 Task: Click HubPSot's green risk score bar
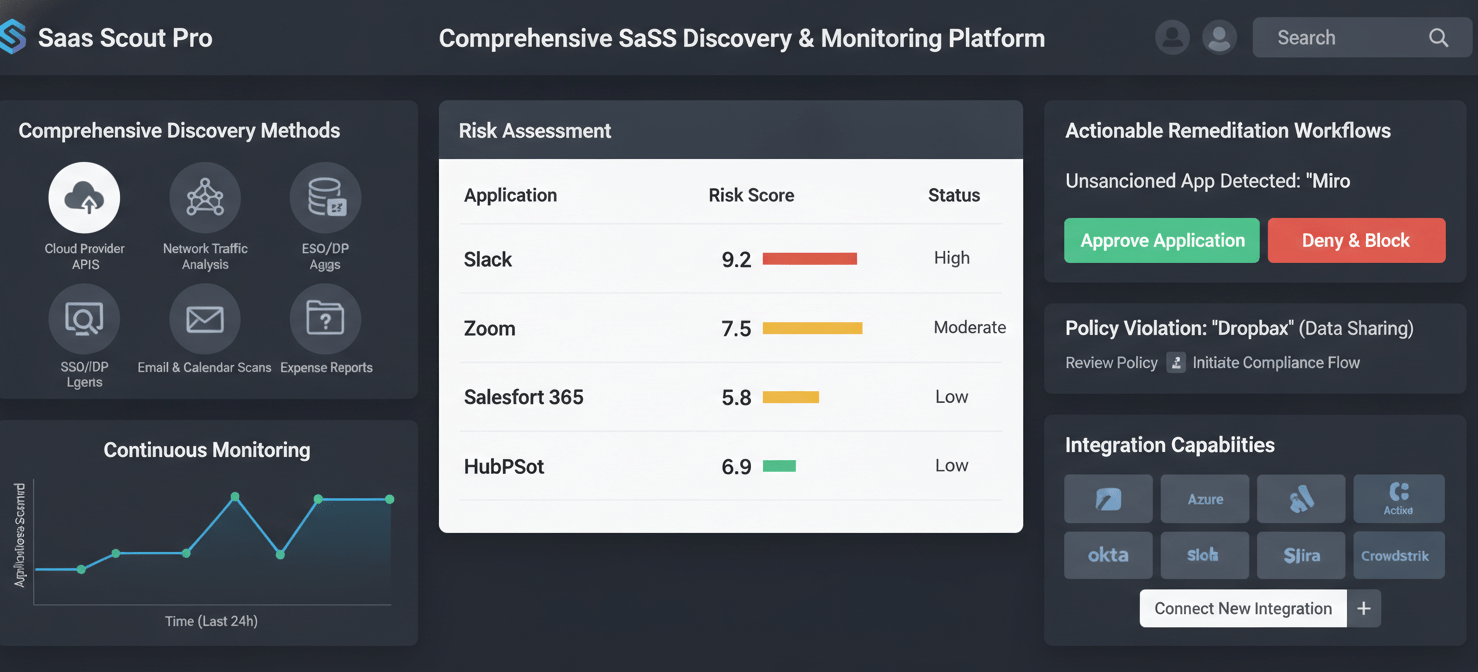pos(779,466)
